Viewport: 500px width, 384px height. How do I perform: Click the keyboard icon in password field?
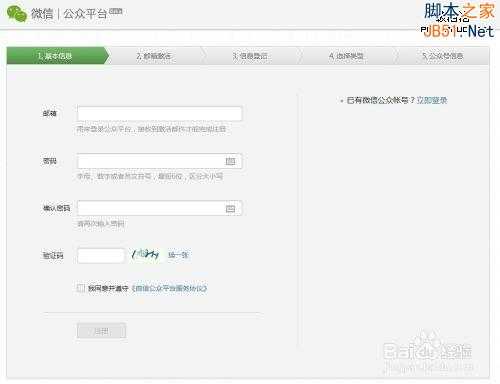click(x=230, y=161)
